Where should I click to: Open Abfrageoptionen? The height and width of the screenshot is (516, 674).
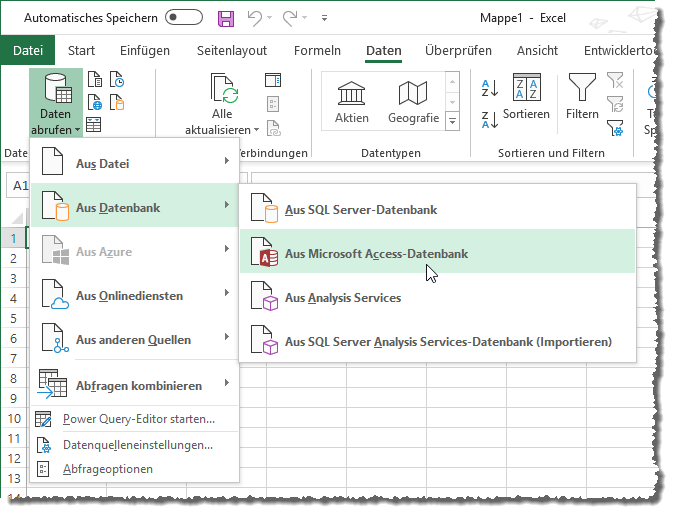[135, 469]
